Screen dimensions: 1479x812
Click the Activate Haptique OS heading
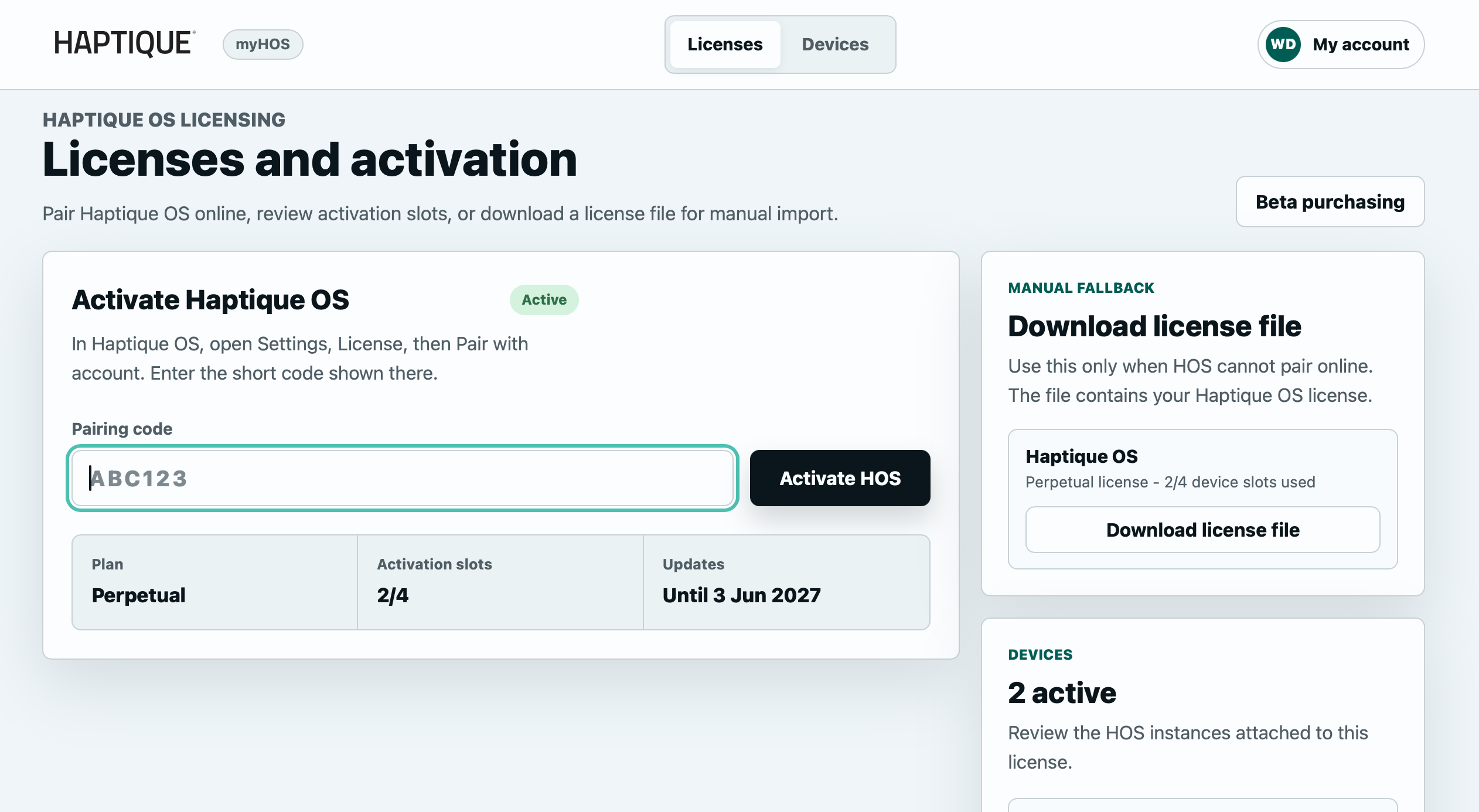[210, 300]
